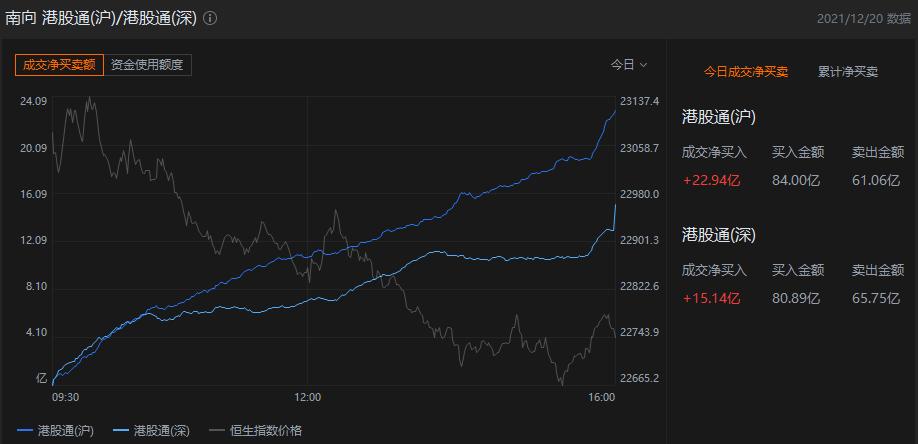Image resolution: width=918 pixels, height=444 pixels.
Task: Switch to 累计净买卖 view
Action: click(x=848, y=72)
